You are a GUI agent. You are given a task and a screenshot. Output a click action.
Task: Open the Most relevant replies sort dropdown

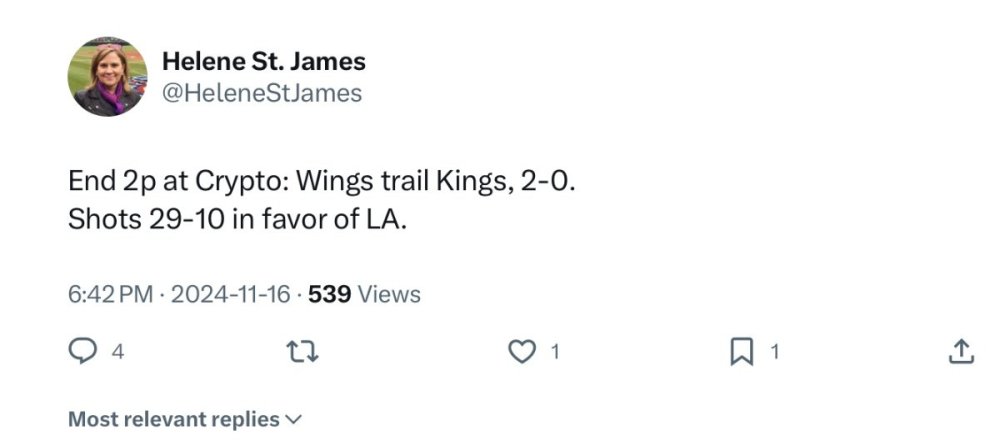tap(173, 419)
